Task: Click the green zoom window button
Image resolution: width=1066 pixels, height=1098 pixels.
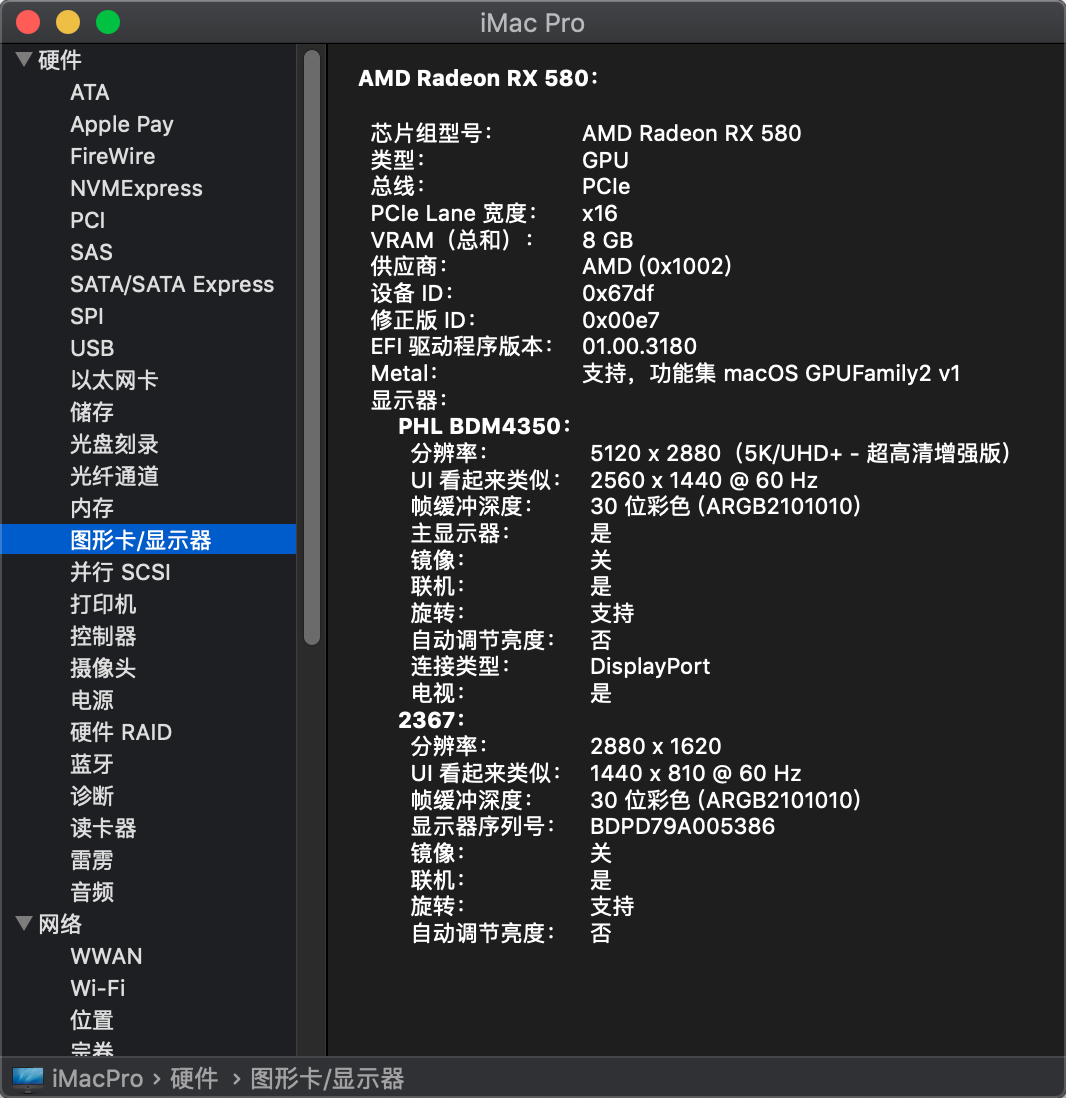Action: (108, 22)
